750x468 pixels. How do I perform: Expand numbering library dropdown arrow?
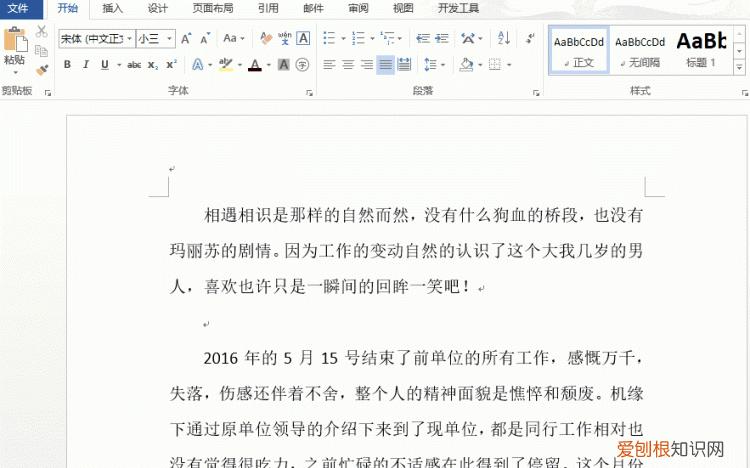click(372, 38)
